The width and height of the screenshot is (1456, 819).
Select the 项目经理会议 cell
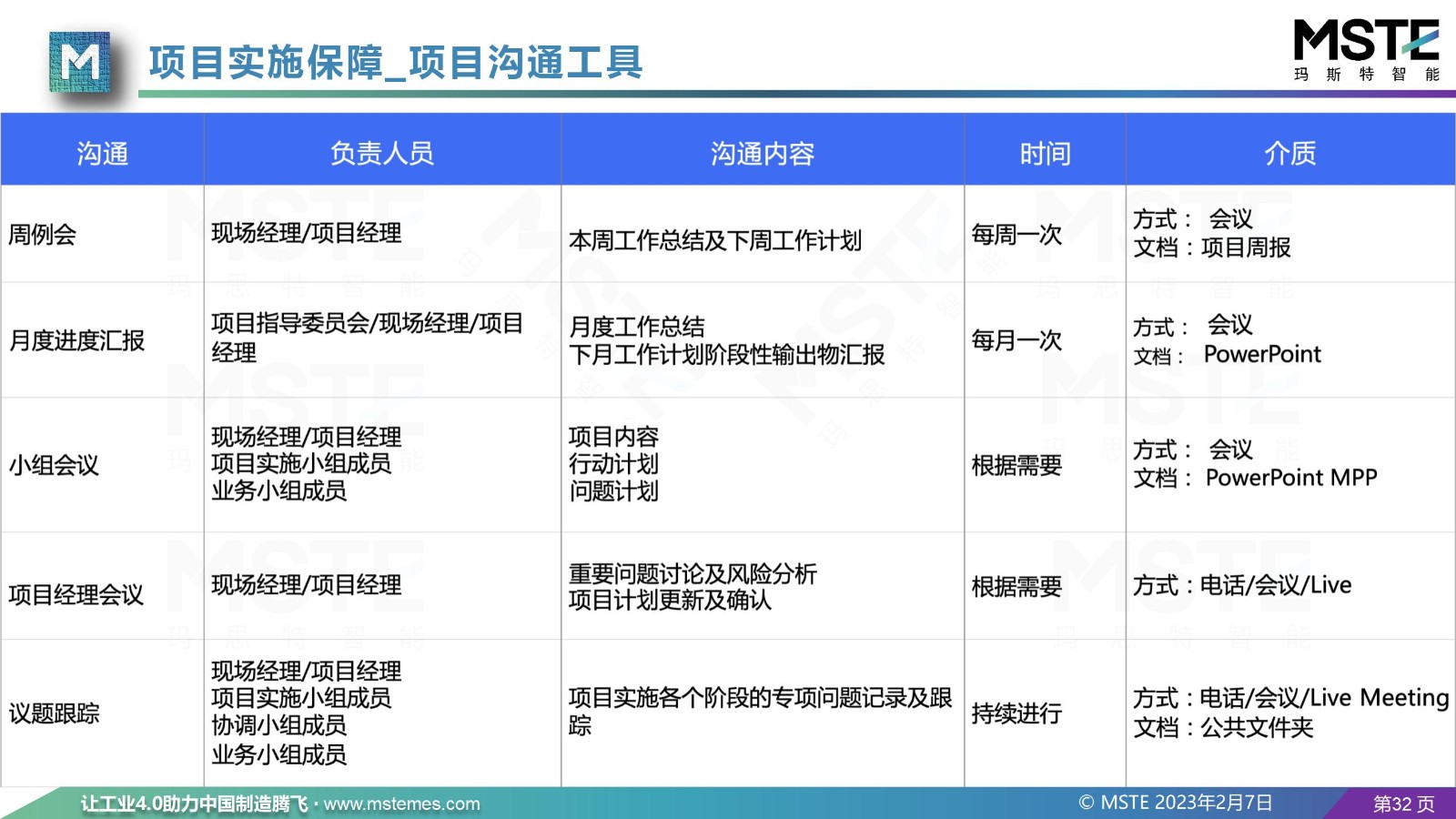tap(76, 594)
